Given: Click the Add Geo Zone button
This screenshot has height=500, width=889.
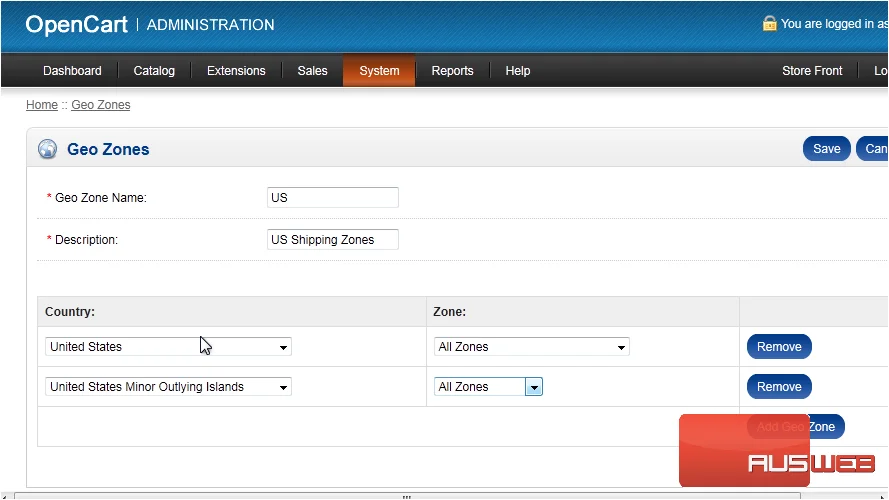Looking at the screenshot, I should coord(795,426).
